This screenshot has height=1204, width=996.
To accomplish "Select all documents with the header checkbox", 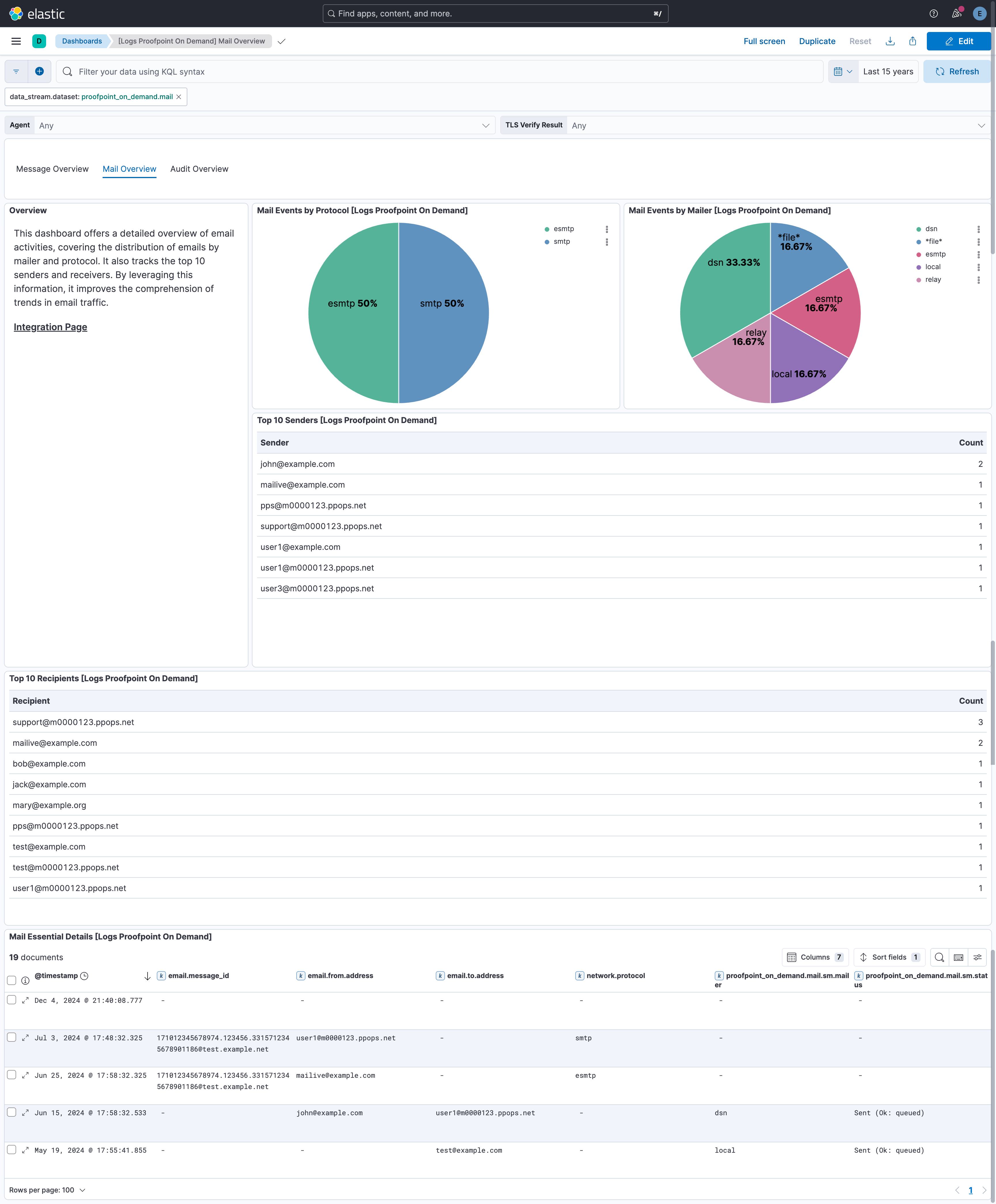I will [12, 980].
